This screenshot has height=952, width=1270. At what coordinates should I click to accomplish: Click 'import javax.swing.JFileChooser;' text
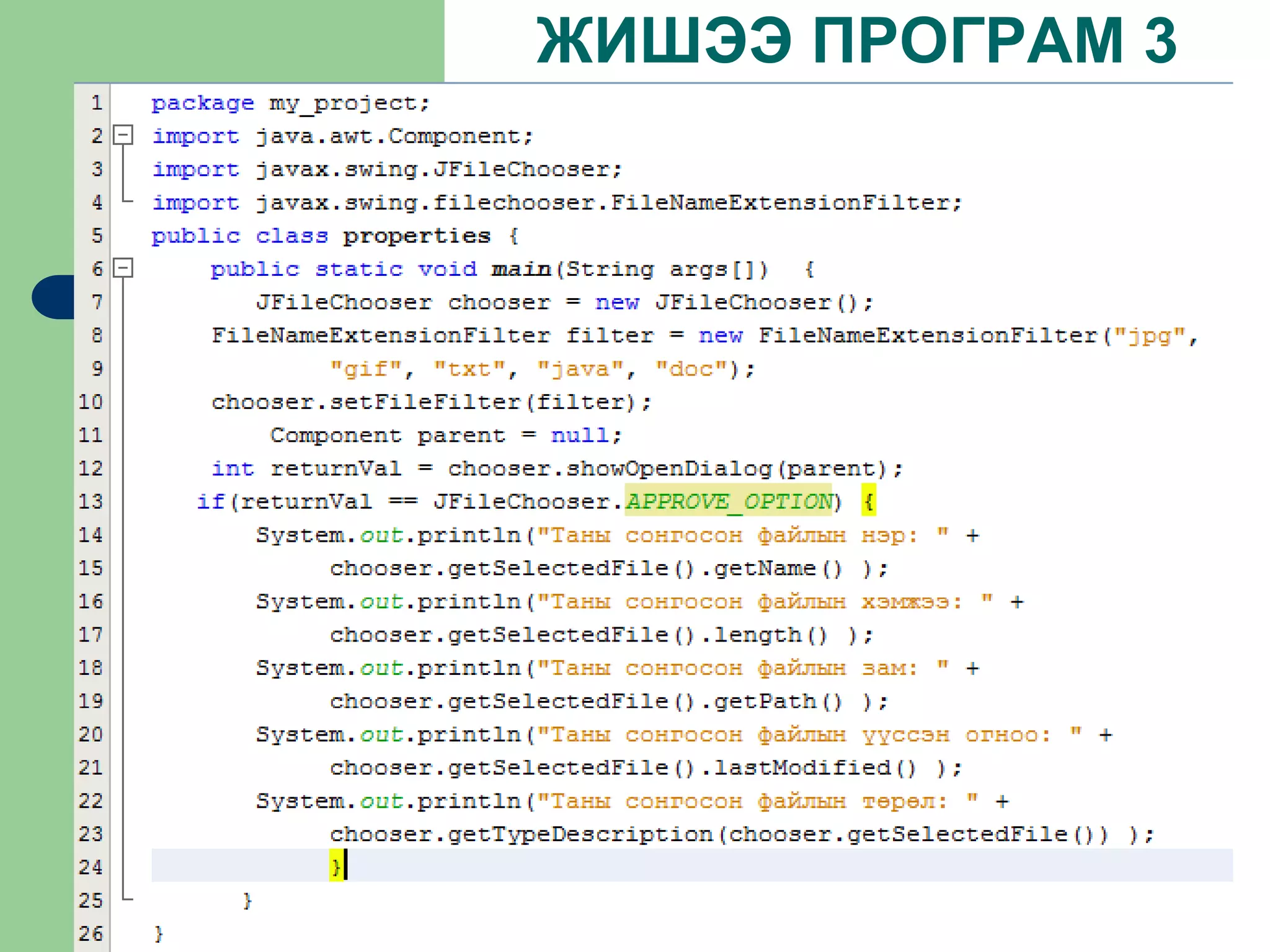387,169
